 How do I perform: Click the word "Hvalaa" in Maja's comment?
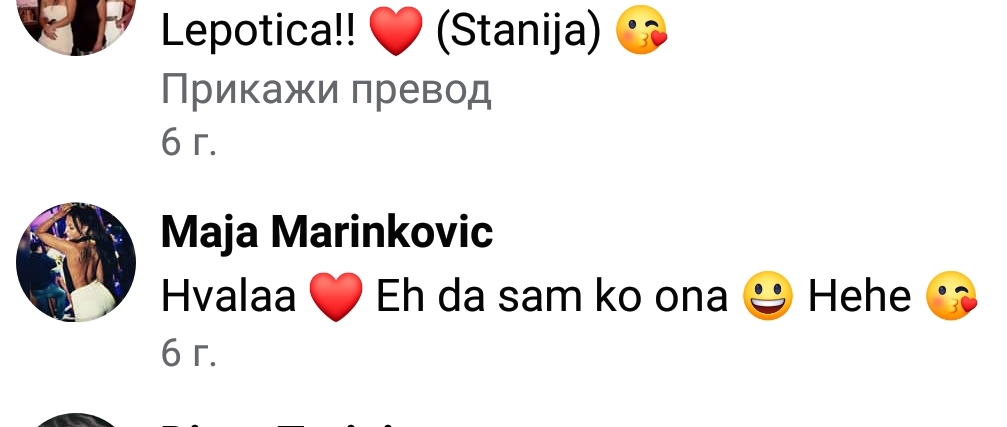click(x=229, y=297)
